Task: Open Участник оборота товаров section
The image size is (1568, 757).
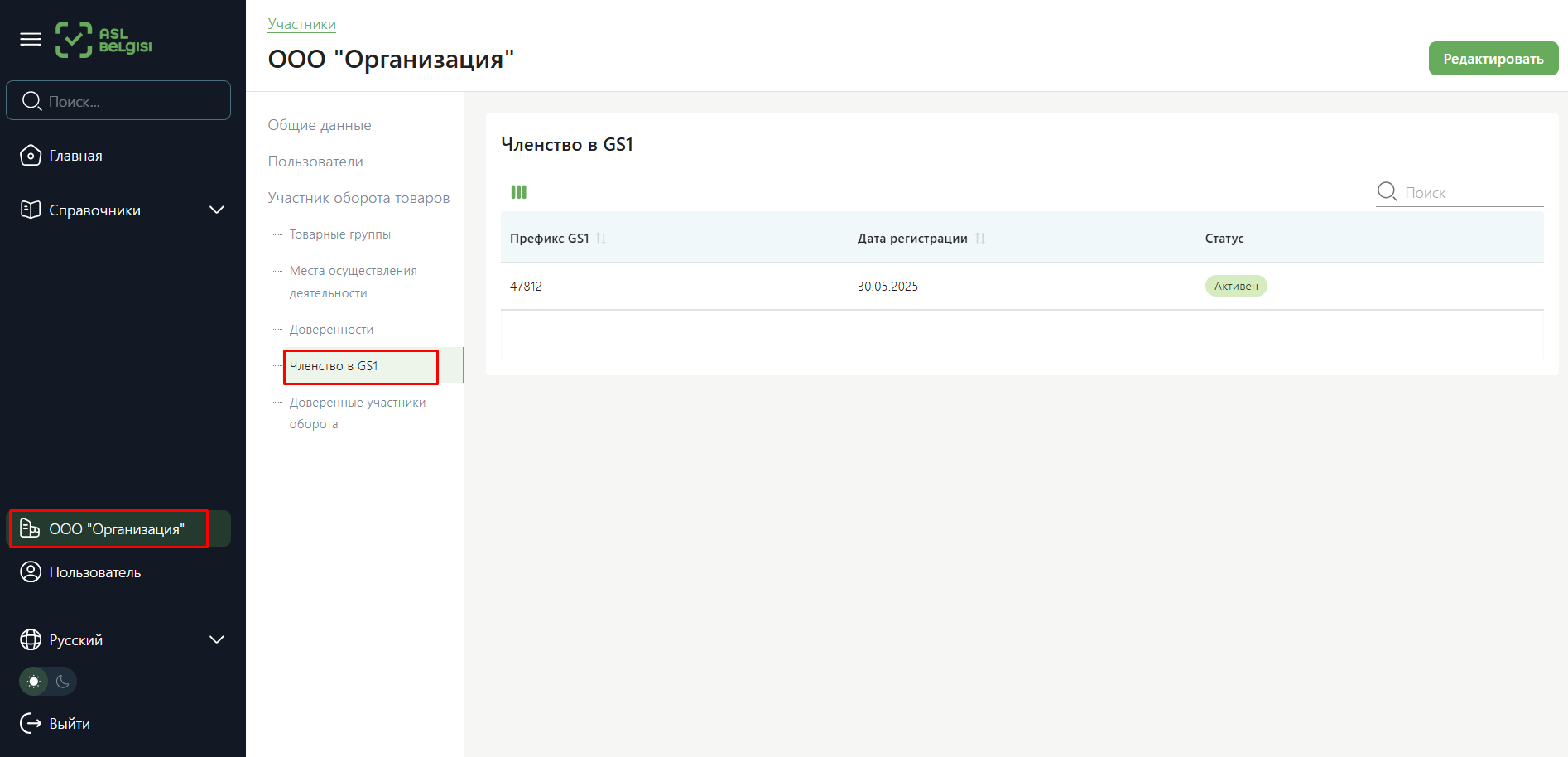Action: [358, 198]
